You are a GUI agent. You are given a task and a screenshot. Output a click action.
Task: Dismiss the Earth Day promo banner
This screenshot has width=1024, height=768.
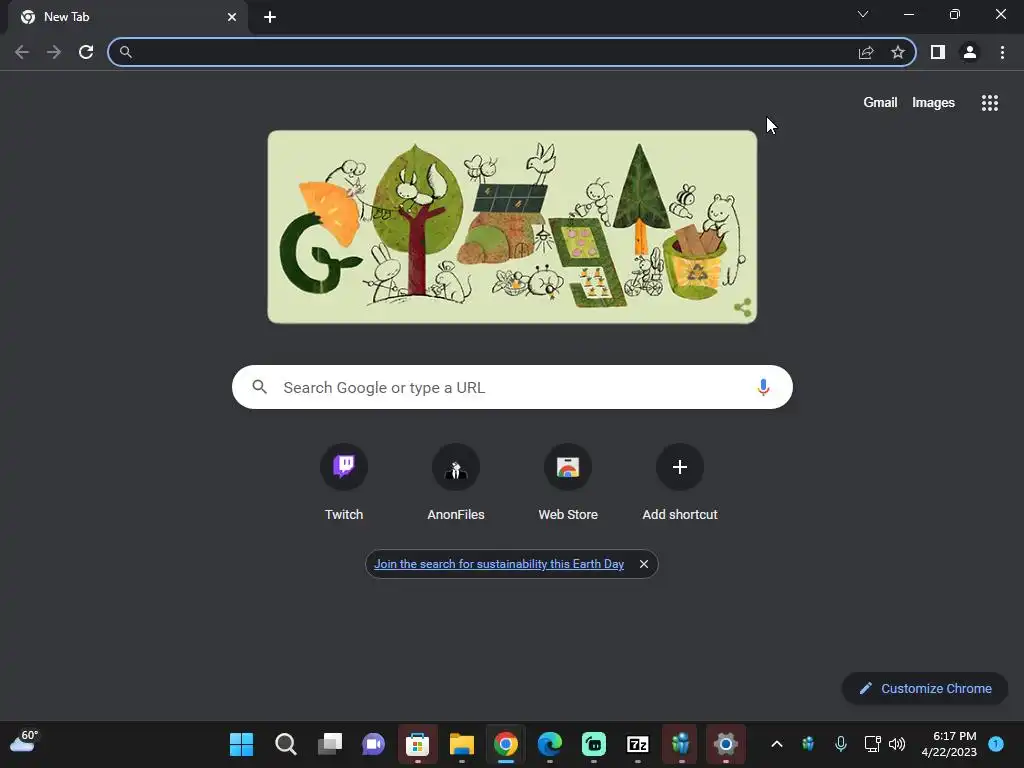[x=644, y=564]
